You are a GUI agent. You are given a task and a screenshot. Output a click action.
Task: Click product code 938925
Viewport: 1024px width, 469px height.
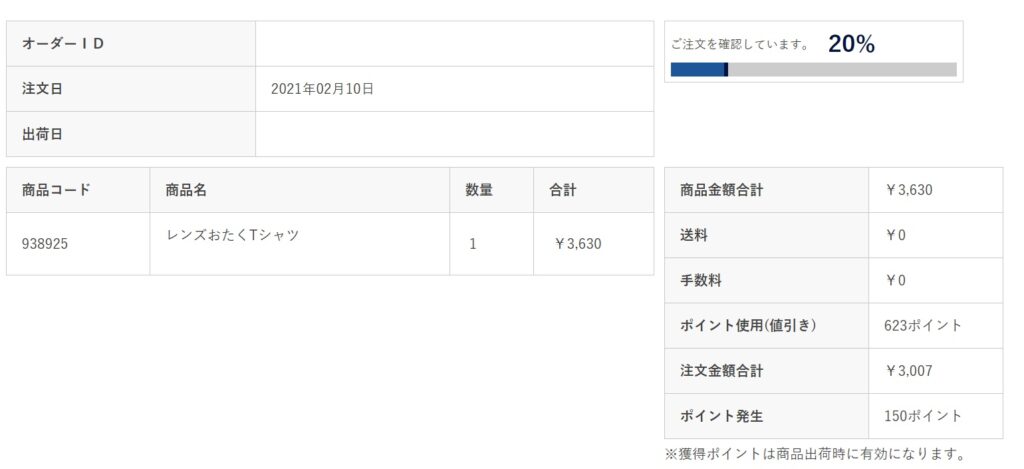tap(45, 243)
